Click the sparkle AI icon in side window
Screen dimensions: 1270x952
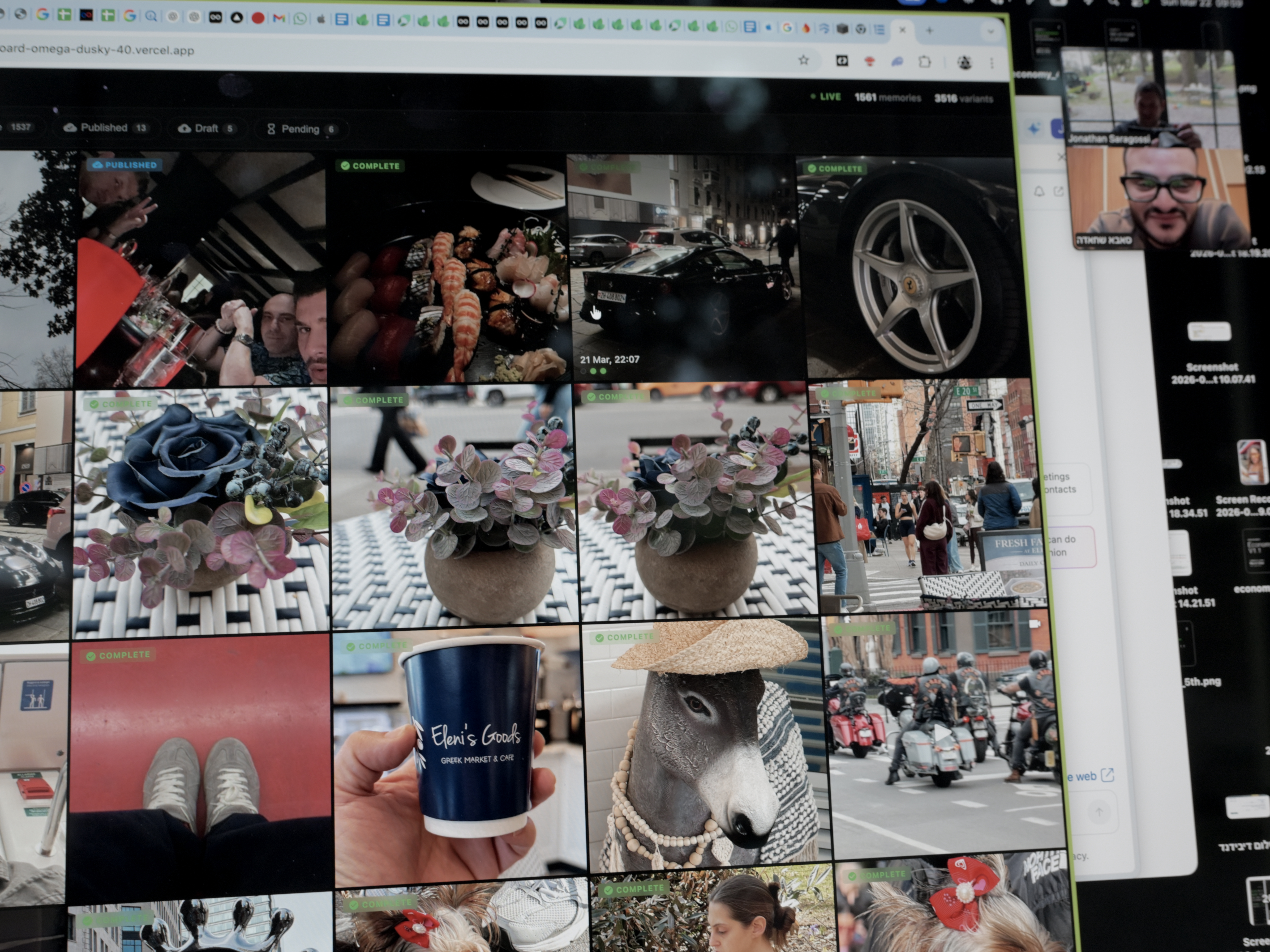[x=1034, y=128]
